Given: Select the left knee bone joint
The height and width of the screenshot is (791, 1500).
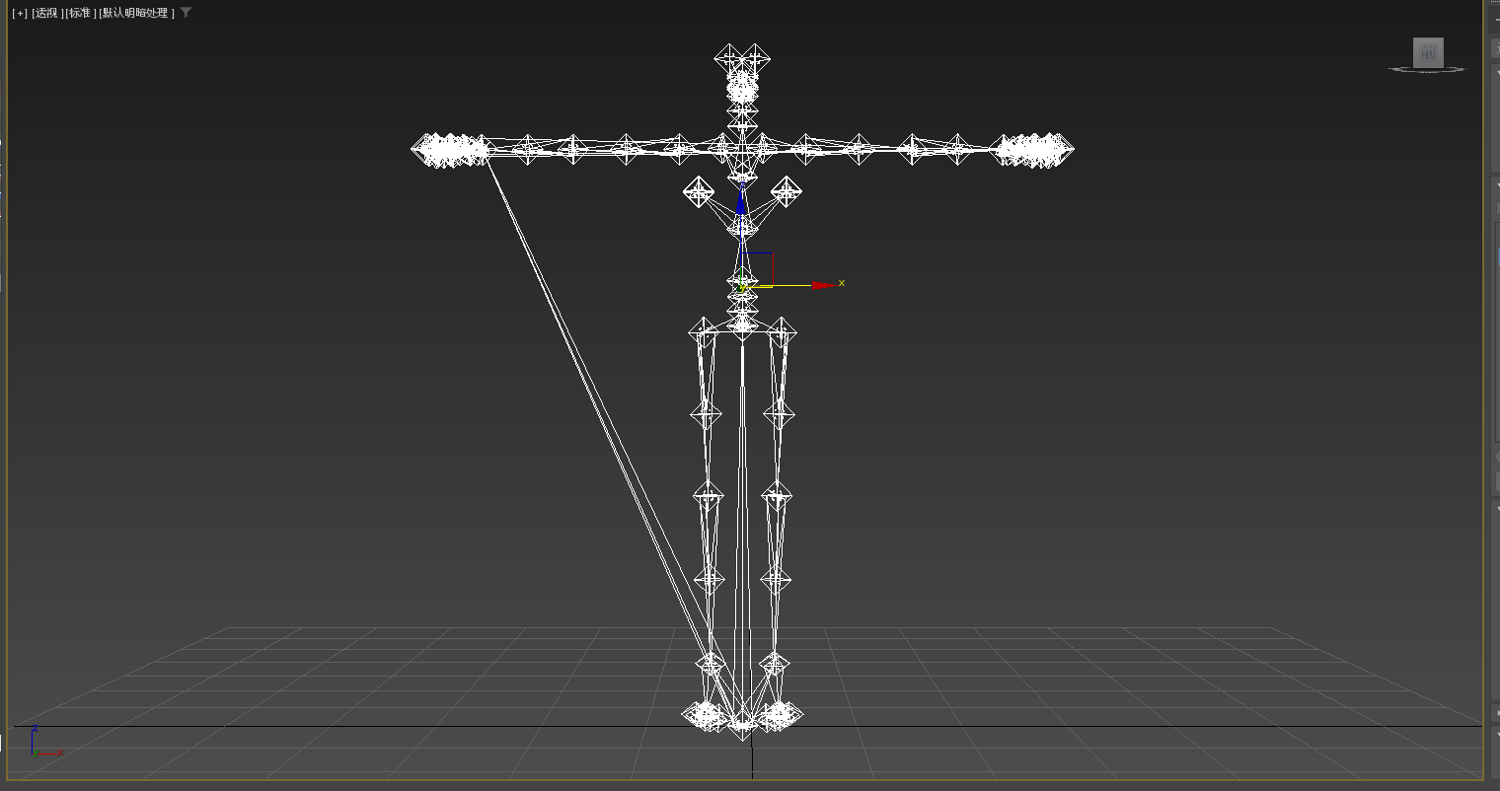Looking at the screenshot, I should pyautogui.click(x=708, y=494).
